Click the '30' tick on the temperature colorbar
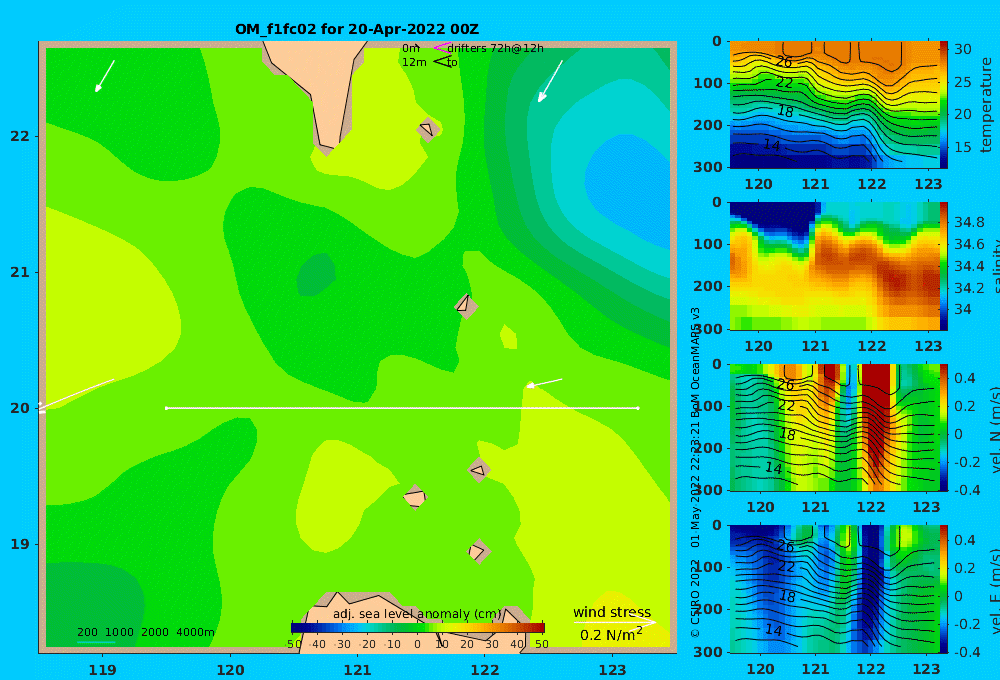The width and height of the screenshot is (1000, 680). point(963,49)
